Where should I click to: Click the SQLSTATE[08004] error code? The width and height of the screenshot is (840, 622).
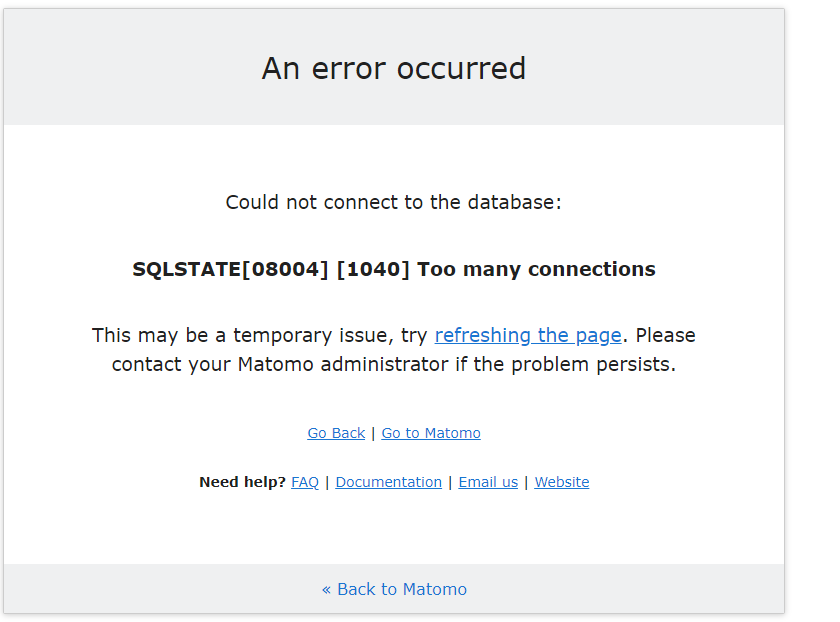click(230, 269)
